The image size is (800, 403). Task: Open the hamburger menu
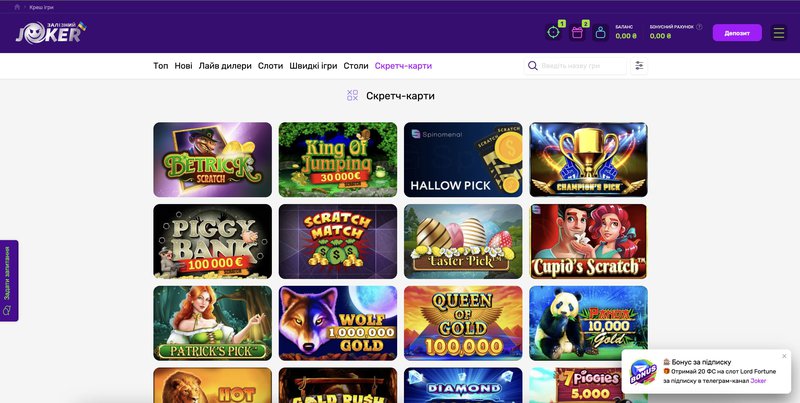[x=779, y=33]
